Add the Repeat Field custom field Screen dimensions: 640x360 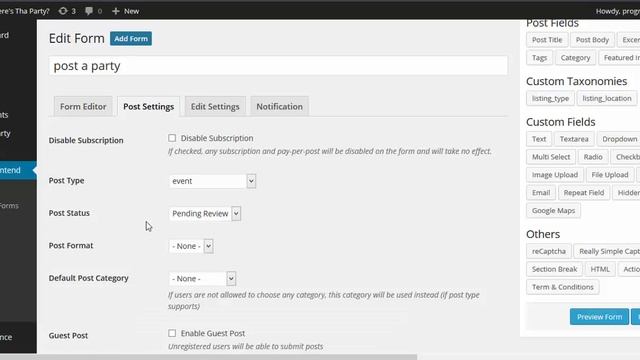click(584, 193)
